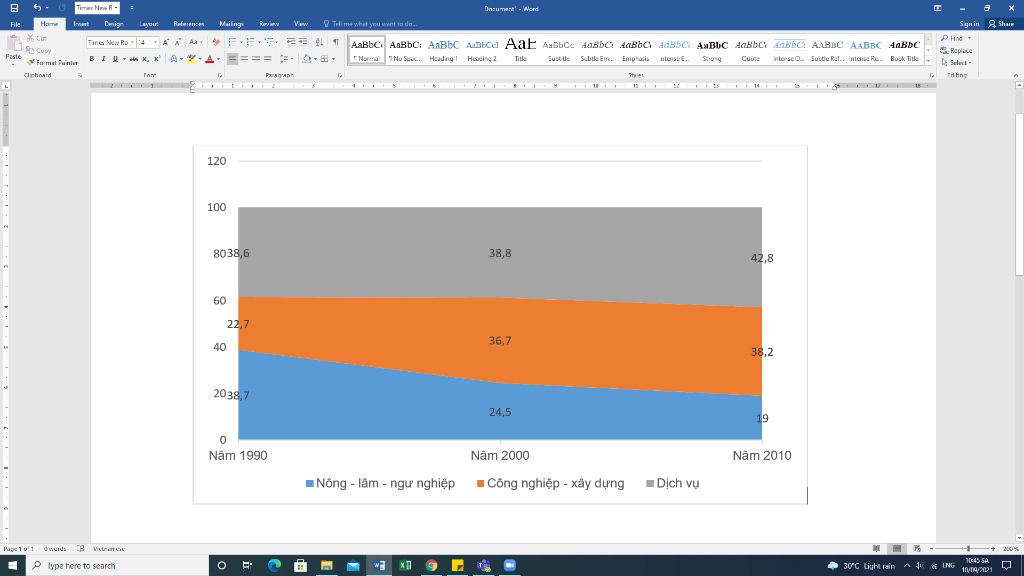The image size is (1024, 576).
Task: Open the Borders dropdown arrow
Action: click(333, 59)
